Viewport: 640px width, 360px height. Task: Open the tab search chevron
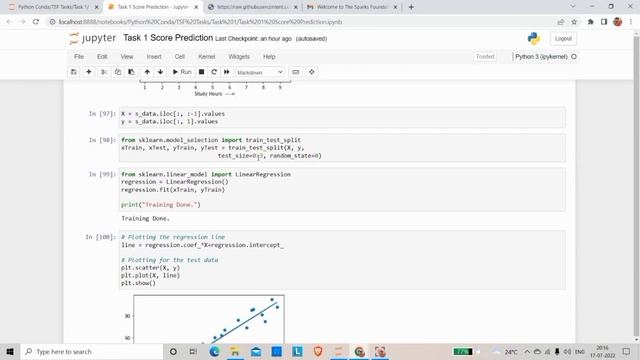(573, 7)
